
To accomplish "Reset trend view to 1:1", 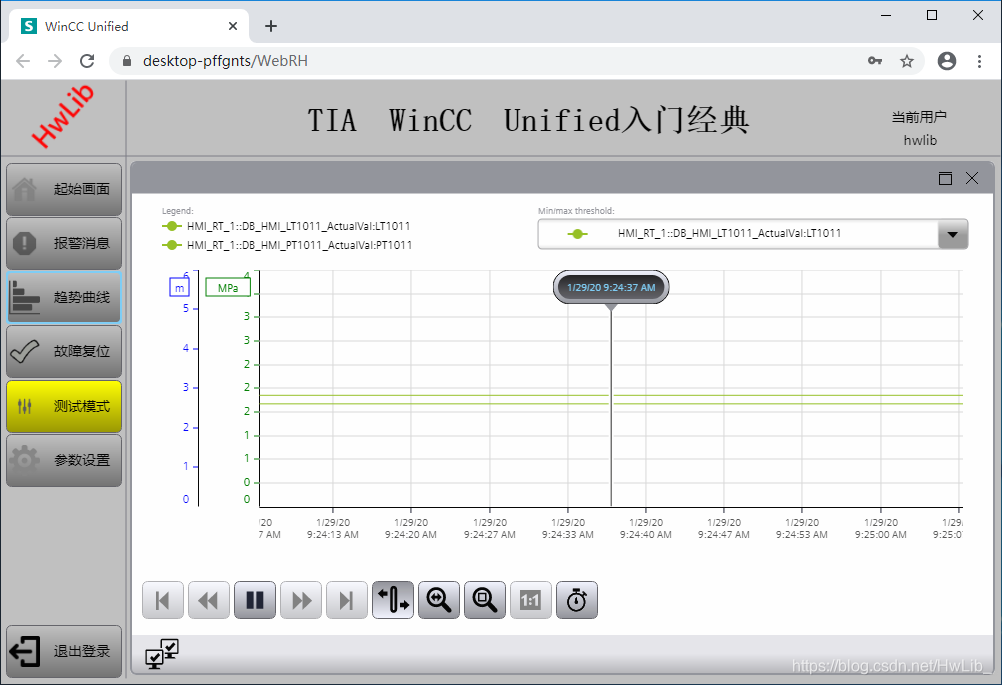I will coord(530,600).
